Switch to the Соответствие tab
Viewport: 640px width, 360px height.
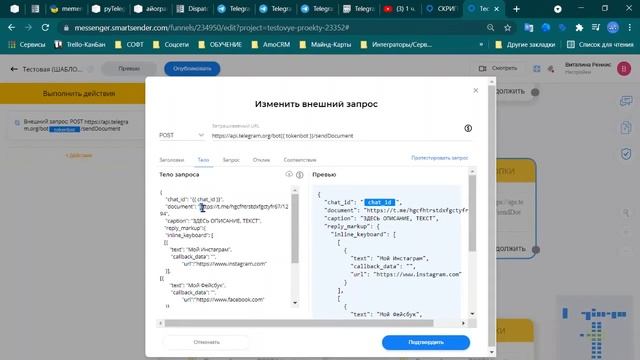300,160
